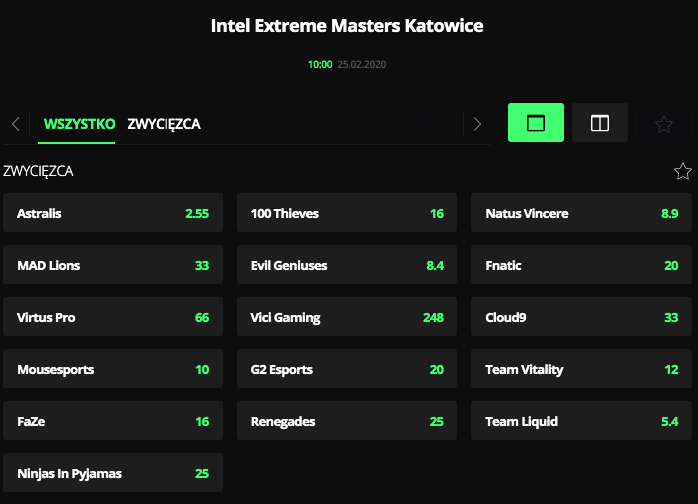Switch to two-column layout view
The image size is (698, 504).
click(x=600, y=123)
